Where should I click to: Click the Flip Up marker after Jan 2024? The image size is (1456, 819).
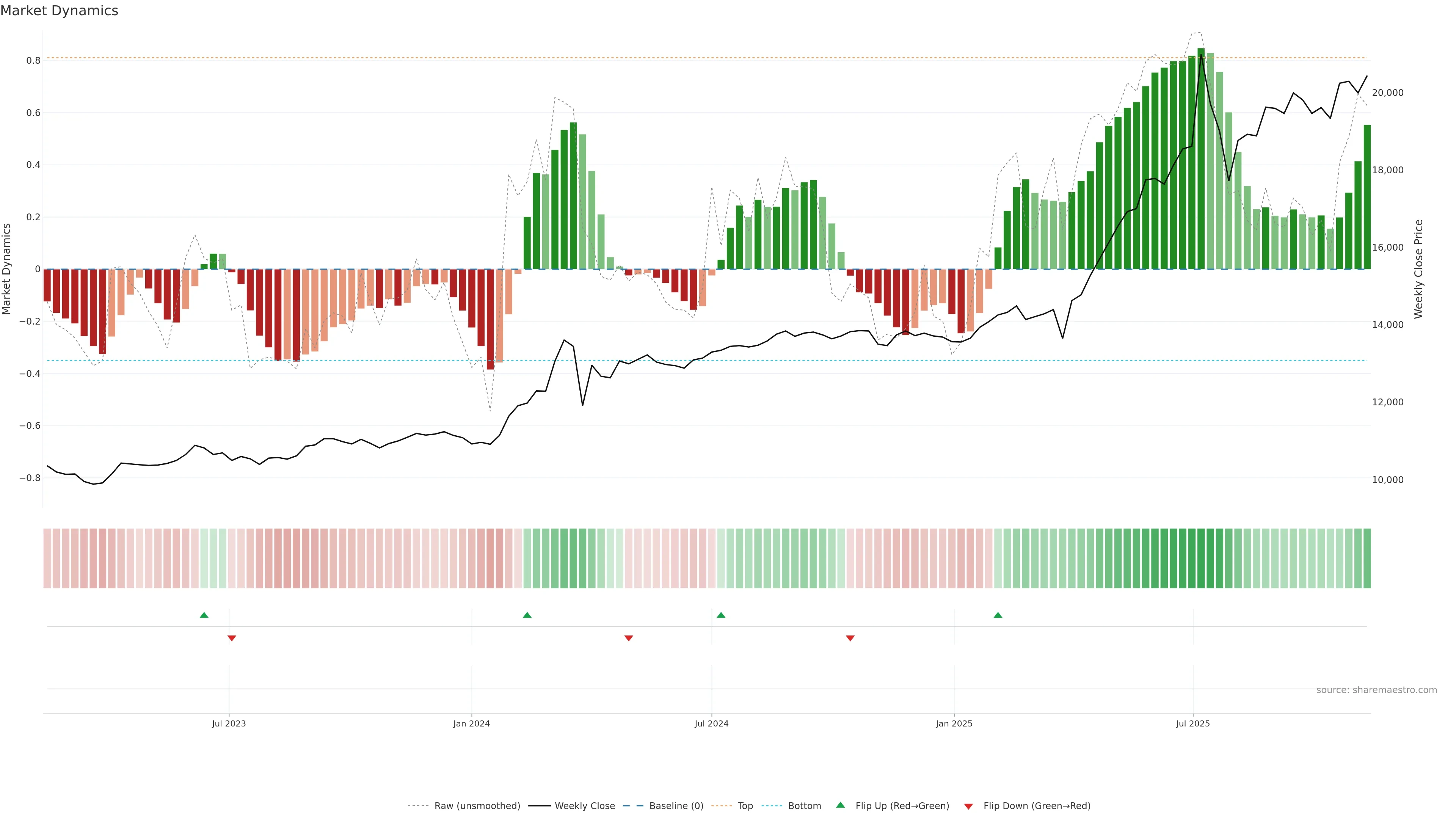point(527,615)
